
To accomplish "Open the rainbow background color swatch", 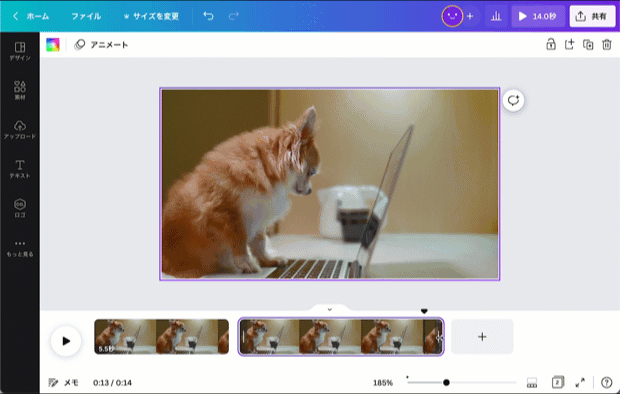I will pos(53,45).
